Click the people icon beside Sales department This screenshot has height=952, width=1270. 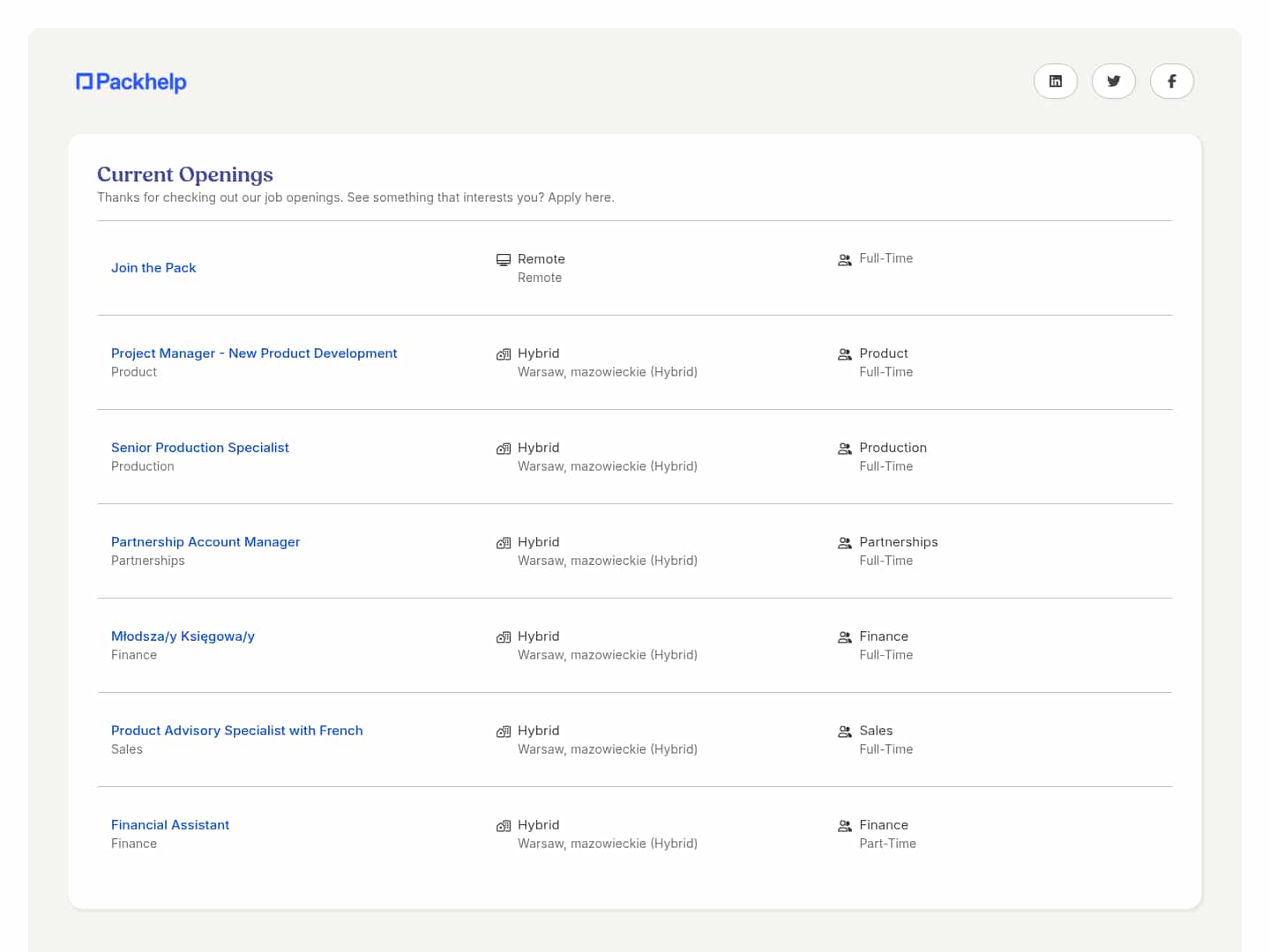[844, 732]
